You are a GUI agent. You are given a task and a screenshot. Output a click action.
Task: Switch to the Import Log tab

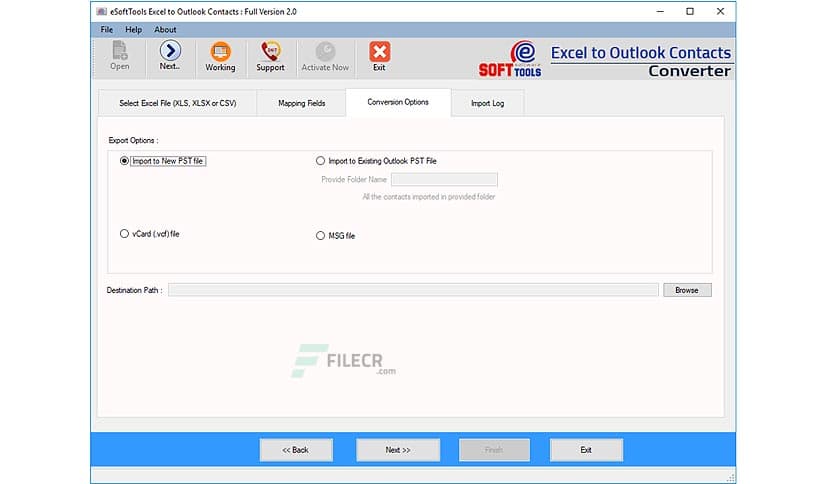point(487,103)
